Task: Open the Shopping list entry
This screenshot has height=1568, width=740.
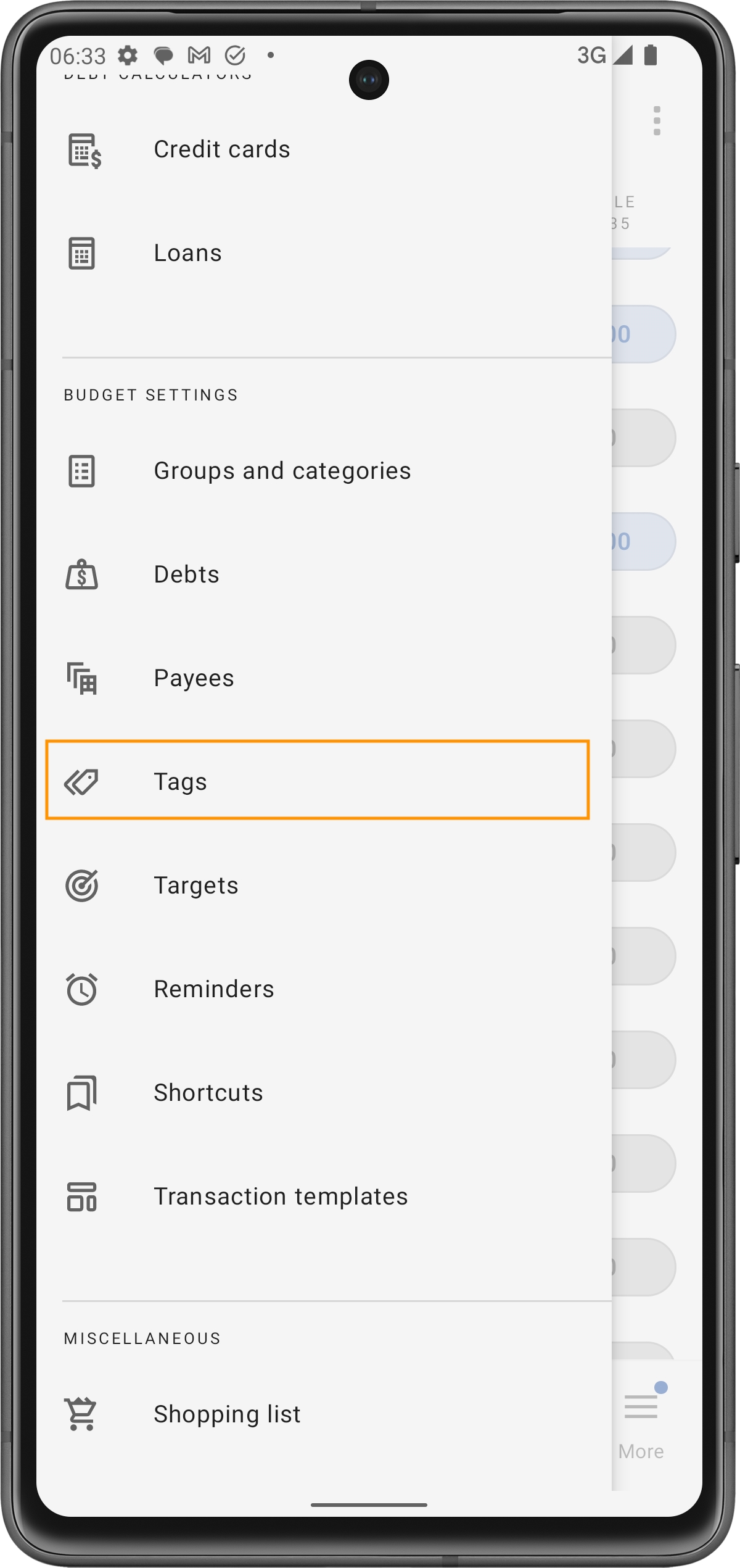Action: click(227, 1414)
